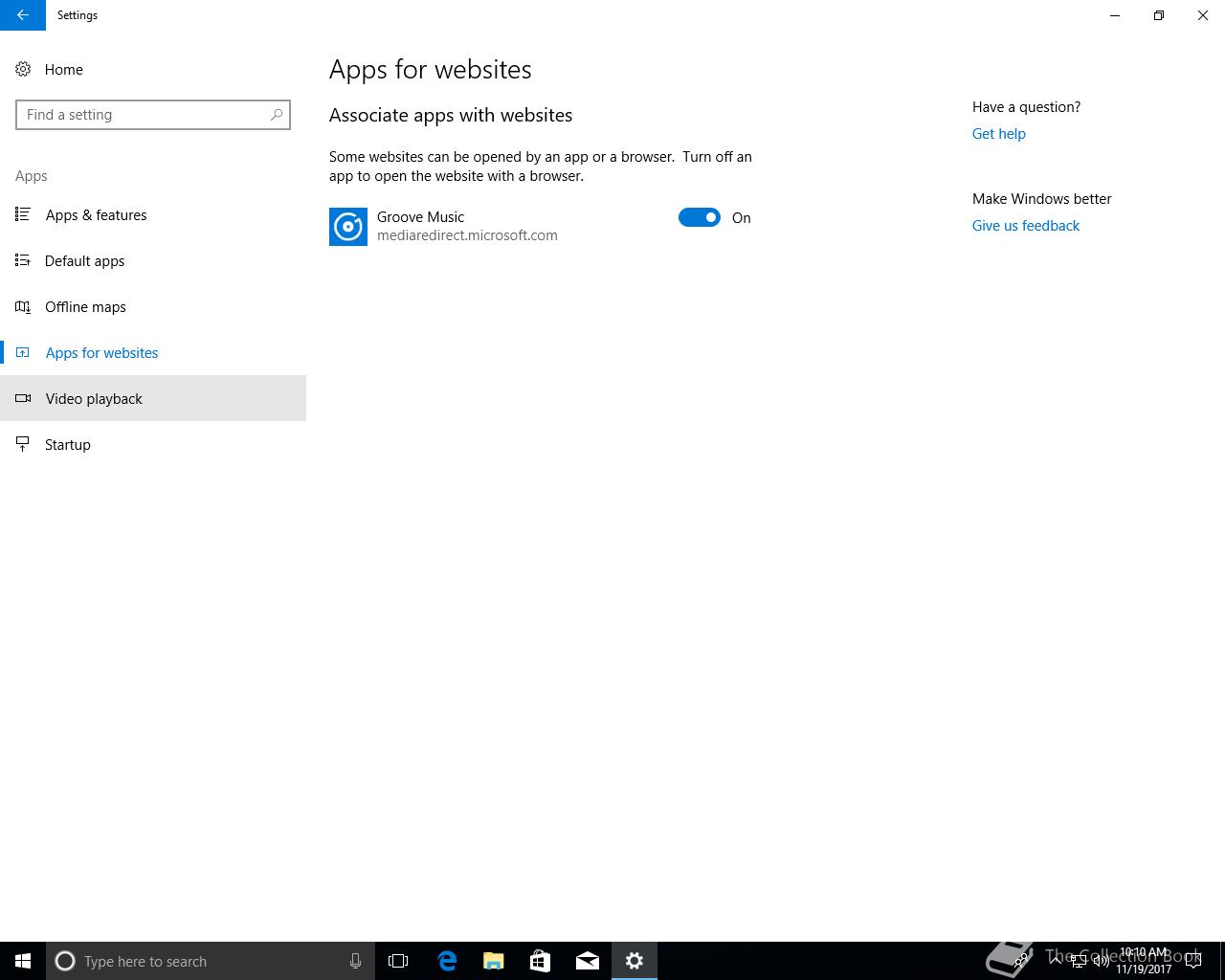
Task: Open Startup settings page
Action: pos(153,444)
